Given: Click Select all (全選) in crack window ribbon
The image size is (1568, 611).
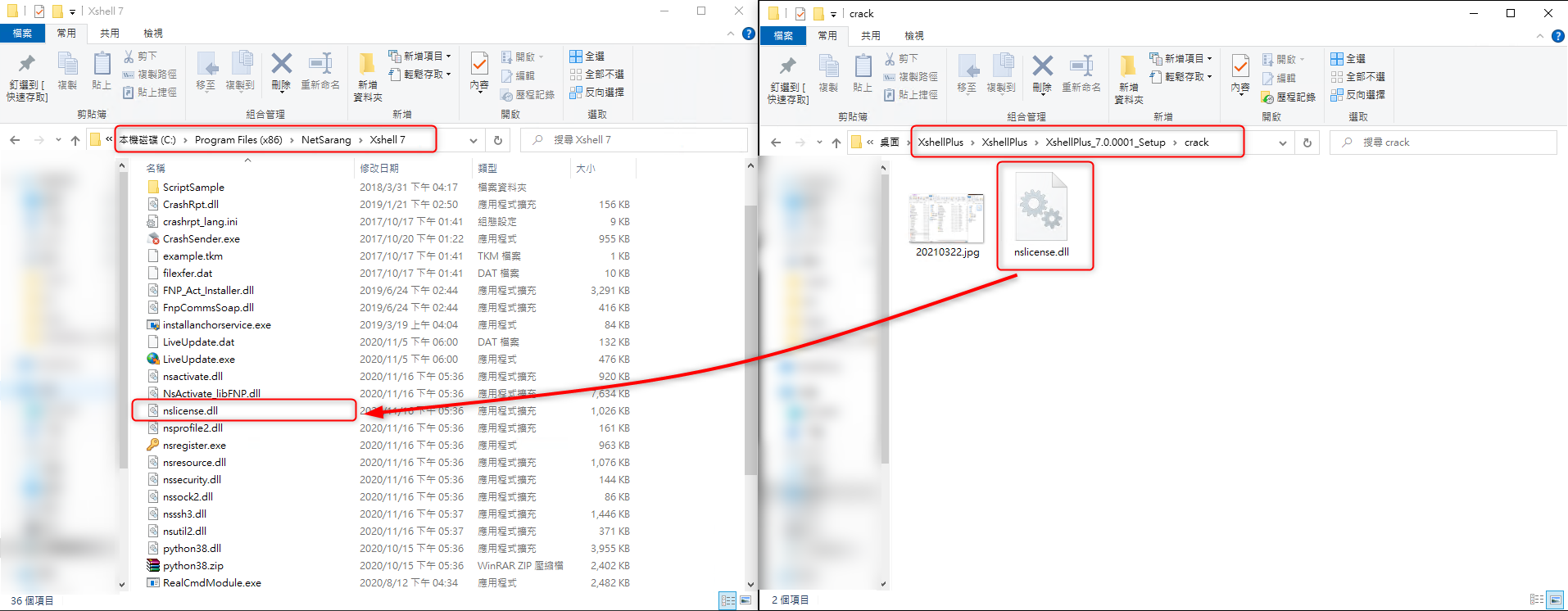Looking at the screenshot, I should [1348, 59].
